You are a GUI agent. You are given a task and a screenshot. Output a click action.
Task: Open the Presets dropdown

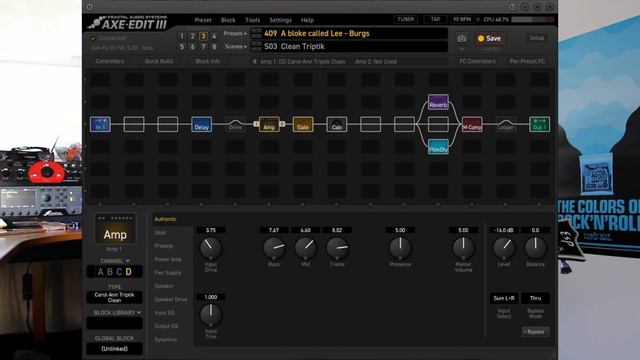pyautogui.click(x=235, y=33)
